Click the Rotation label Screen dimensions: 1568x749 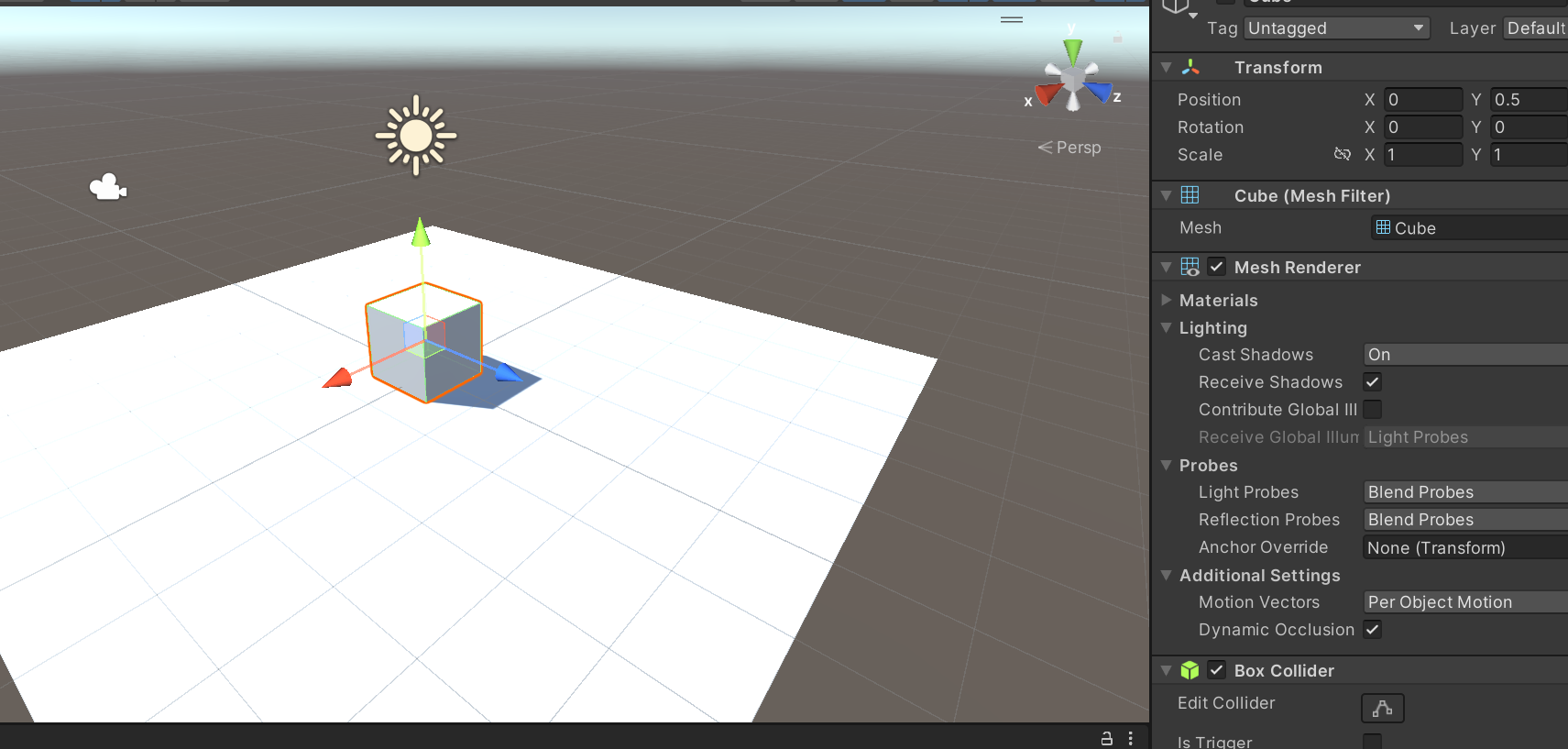point(1211,127)
